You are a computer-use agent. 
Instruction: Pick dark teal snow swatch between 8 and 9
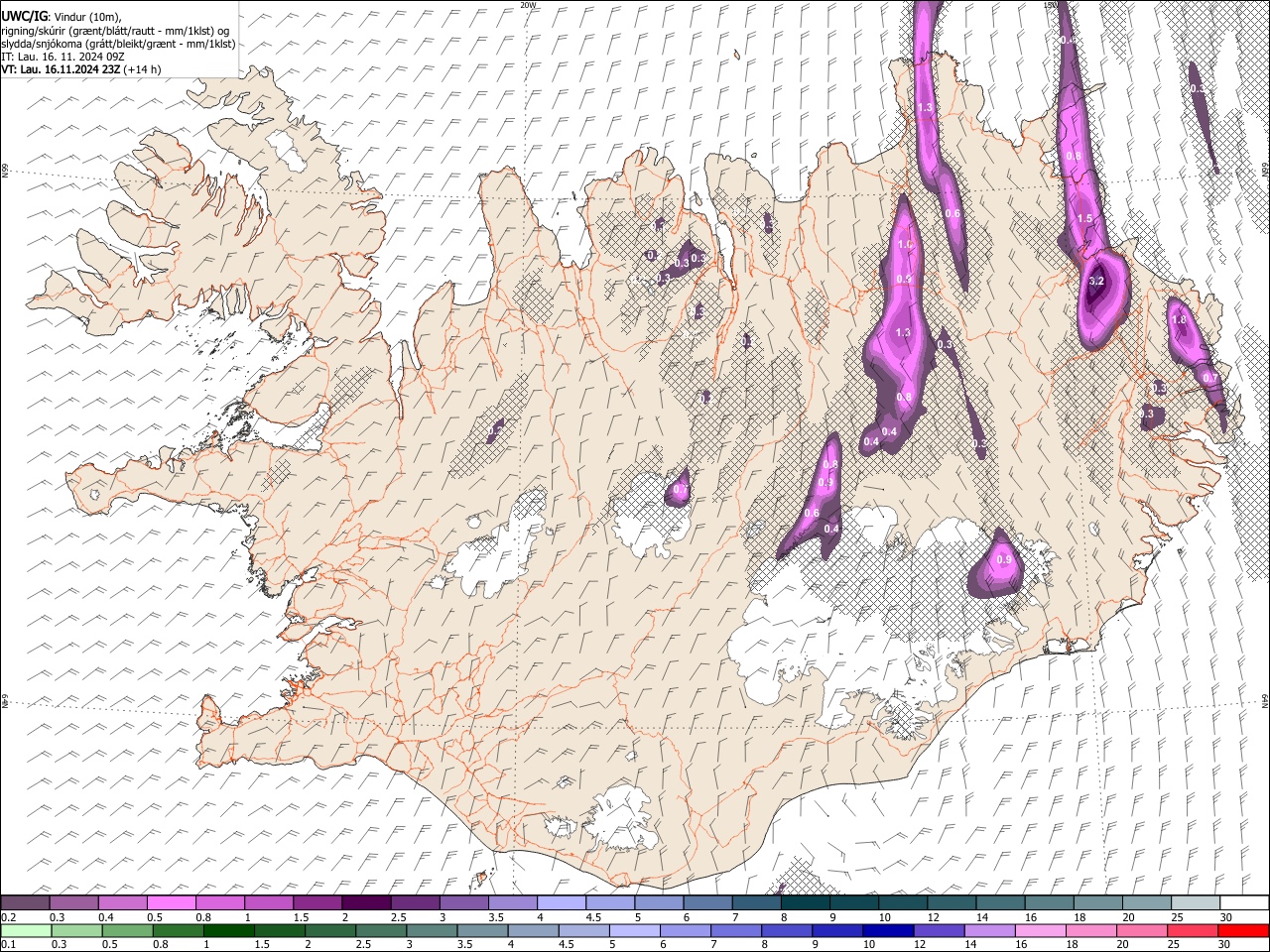point(806,902)
